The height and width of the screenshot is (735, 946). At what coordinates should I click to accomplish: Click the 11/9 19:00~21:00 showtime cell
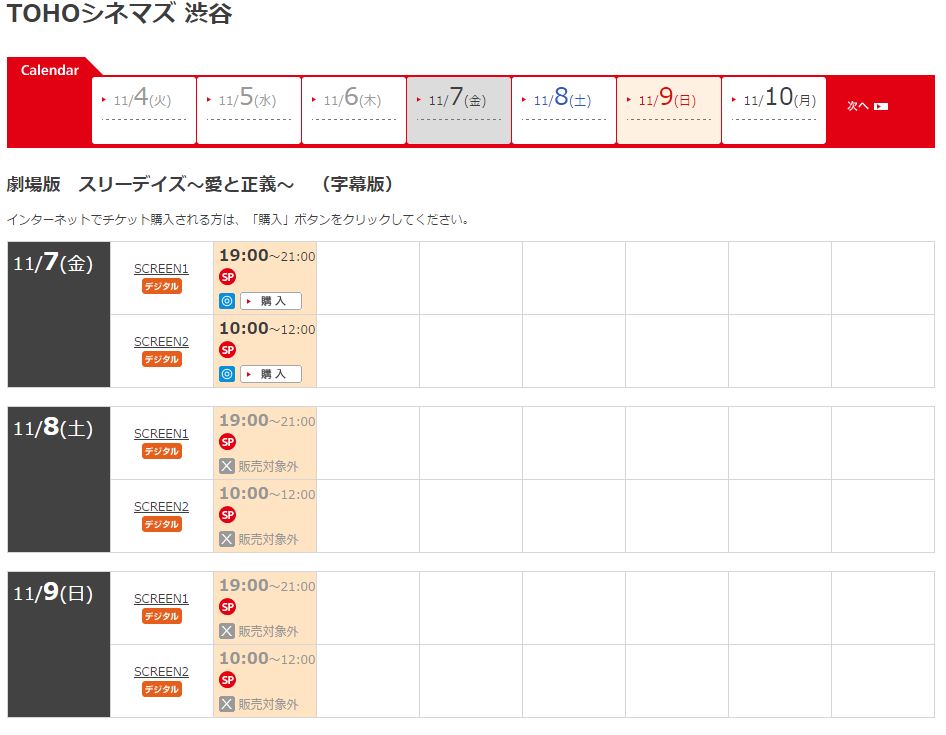[x=266, y=586]
